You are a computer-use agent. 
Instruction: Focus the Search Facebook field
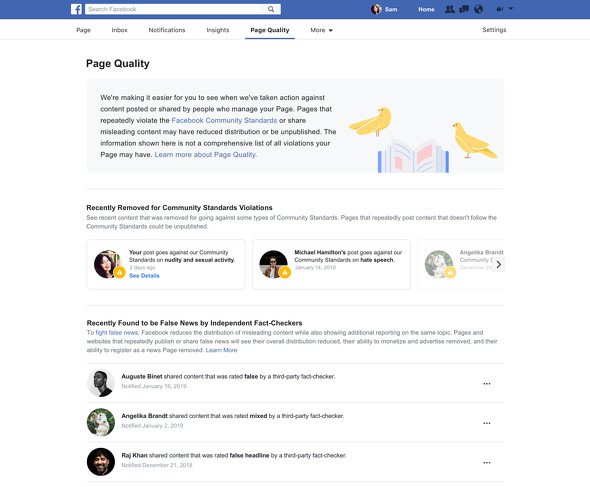point(174,9)
